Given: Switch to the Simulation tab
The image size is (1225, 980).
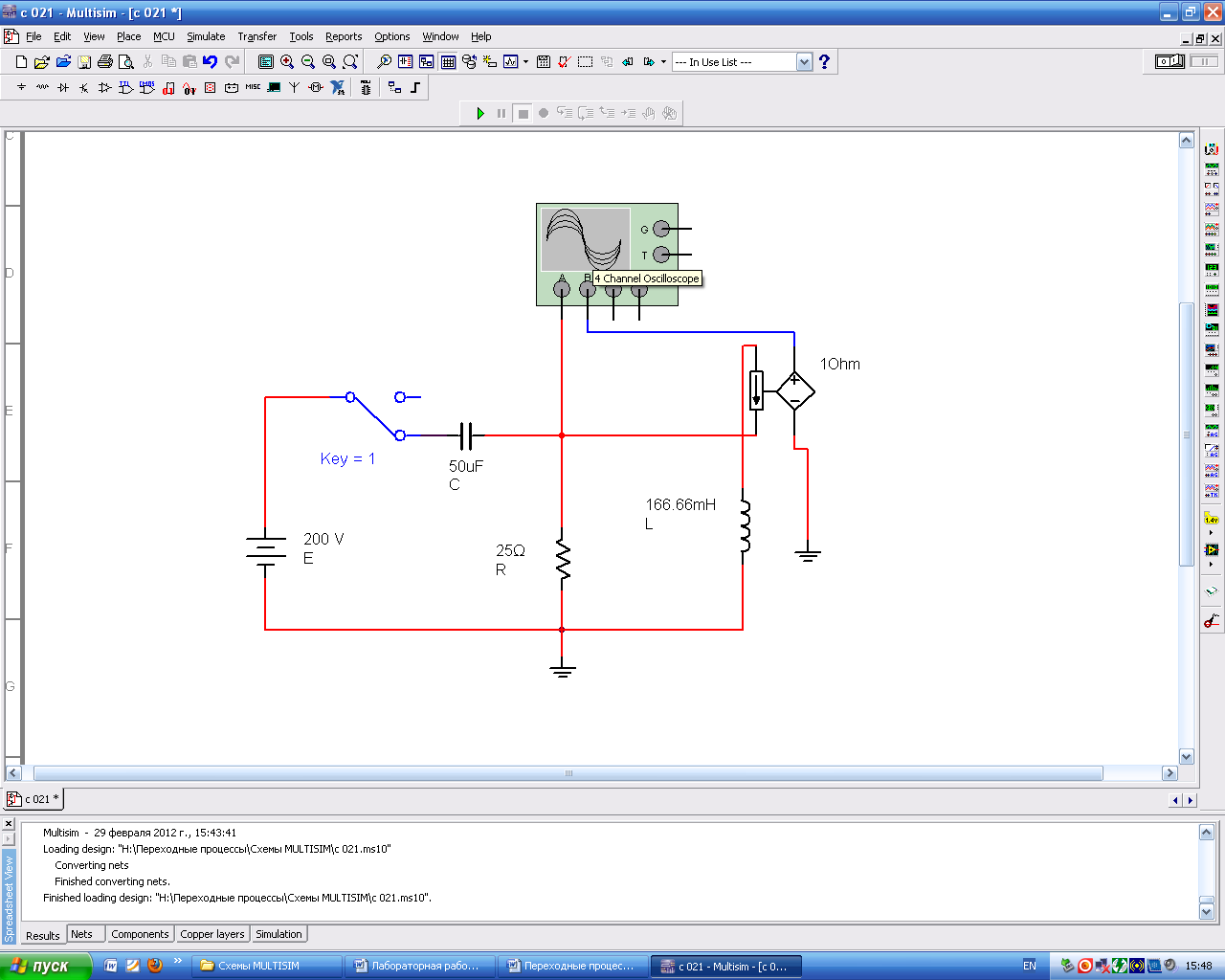Looking at the screenshot, I should [278, 934].
